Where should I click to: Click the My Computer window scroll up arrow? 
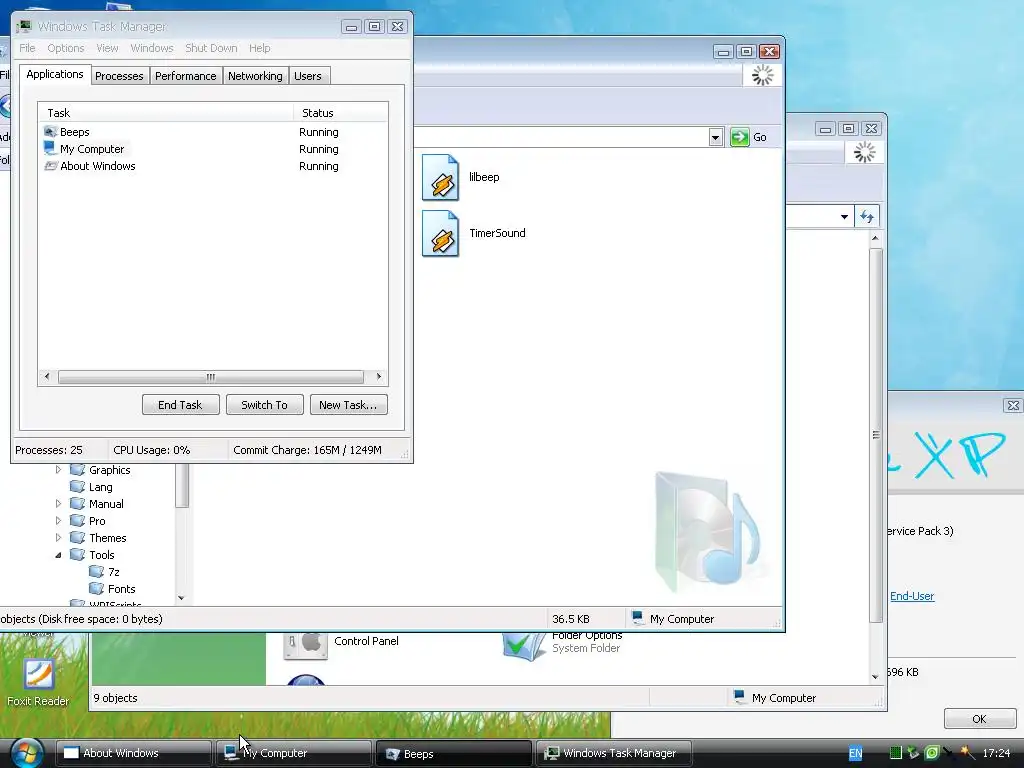click(x=875, y=238)
